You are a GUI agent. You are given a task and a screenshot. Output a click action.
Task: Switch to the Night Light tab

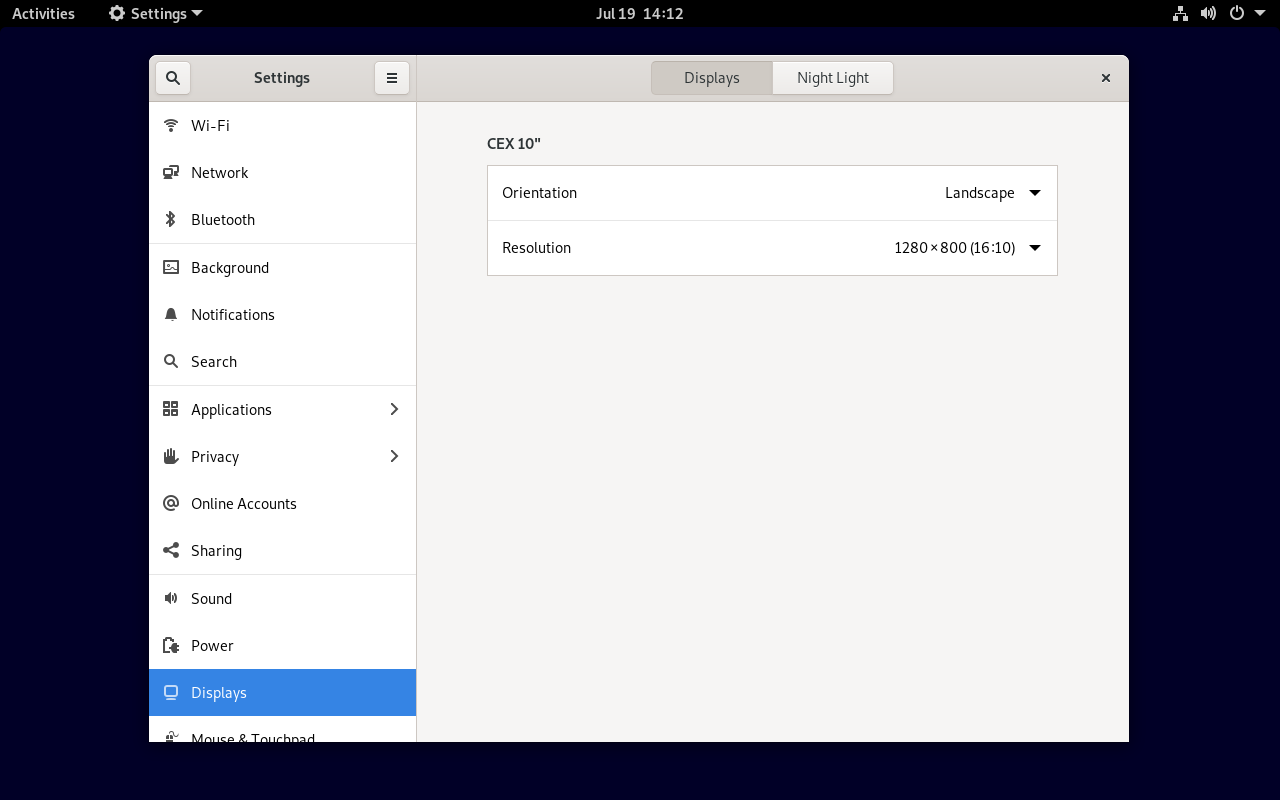coord(833,78)
